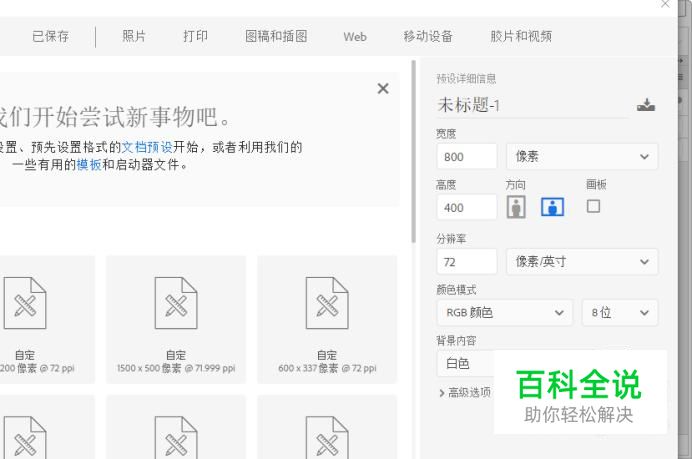Enable the 画板 artboard checkbox
This screenshot has width=692, height=459.
[593, 206]
